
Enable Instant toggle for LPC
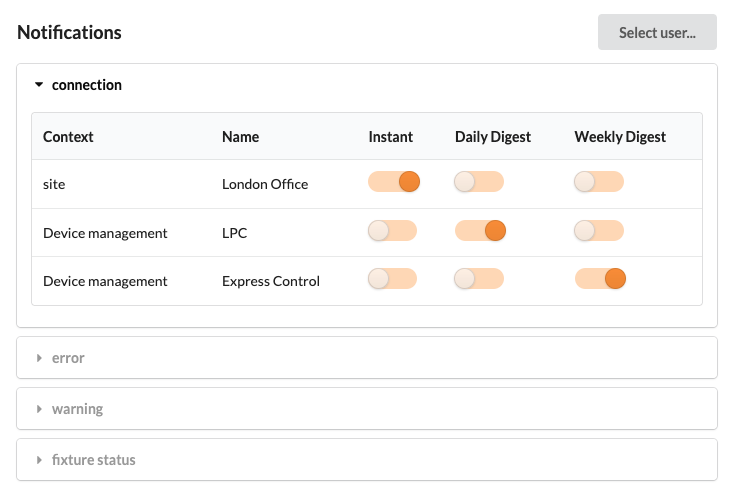(x=392, y=230)
